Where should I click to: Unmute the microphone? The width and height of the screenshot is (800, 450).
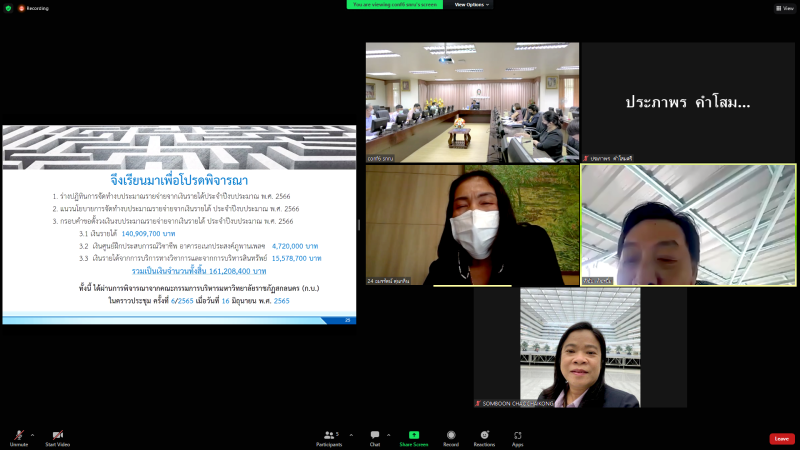pyautogui.click(x=19, y=438)
